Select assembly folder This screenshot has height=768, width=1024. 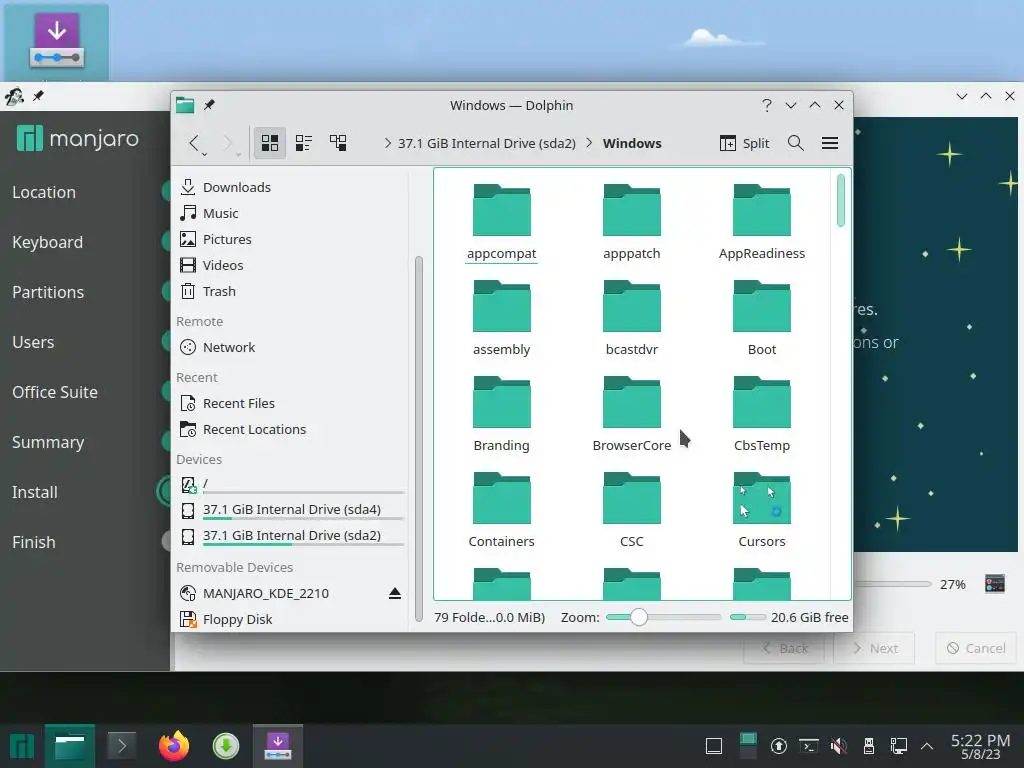[502, 319]
